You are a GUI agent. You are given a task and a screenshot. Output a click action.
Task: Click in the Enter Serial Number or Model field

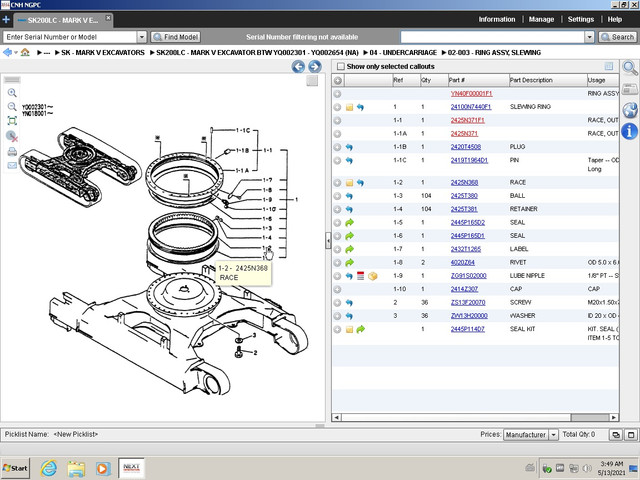click(70, 37)
